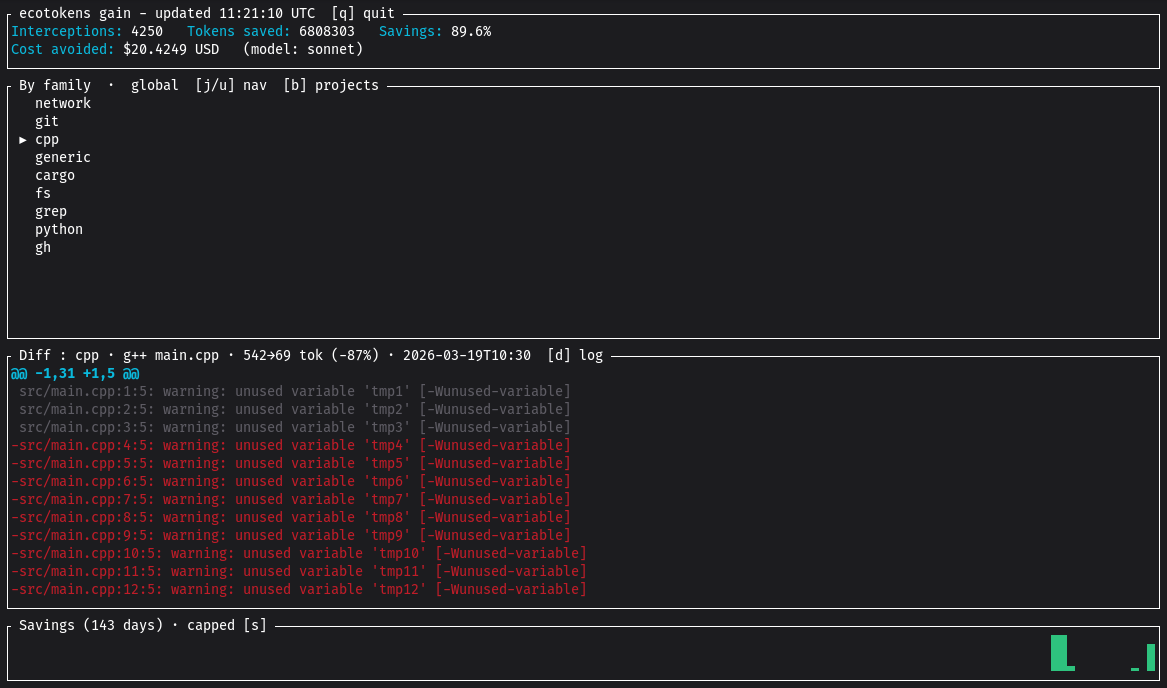Click the By family panel title

click(x=55, y=86)
